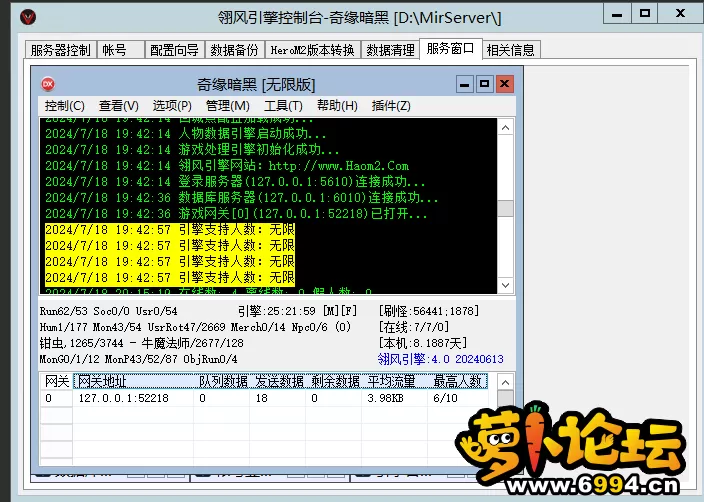Switch to the 服务器控制 tab
The image size is (704, 502).
(61, 50)
